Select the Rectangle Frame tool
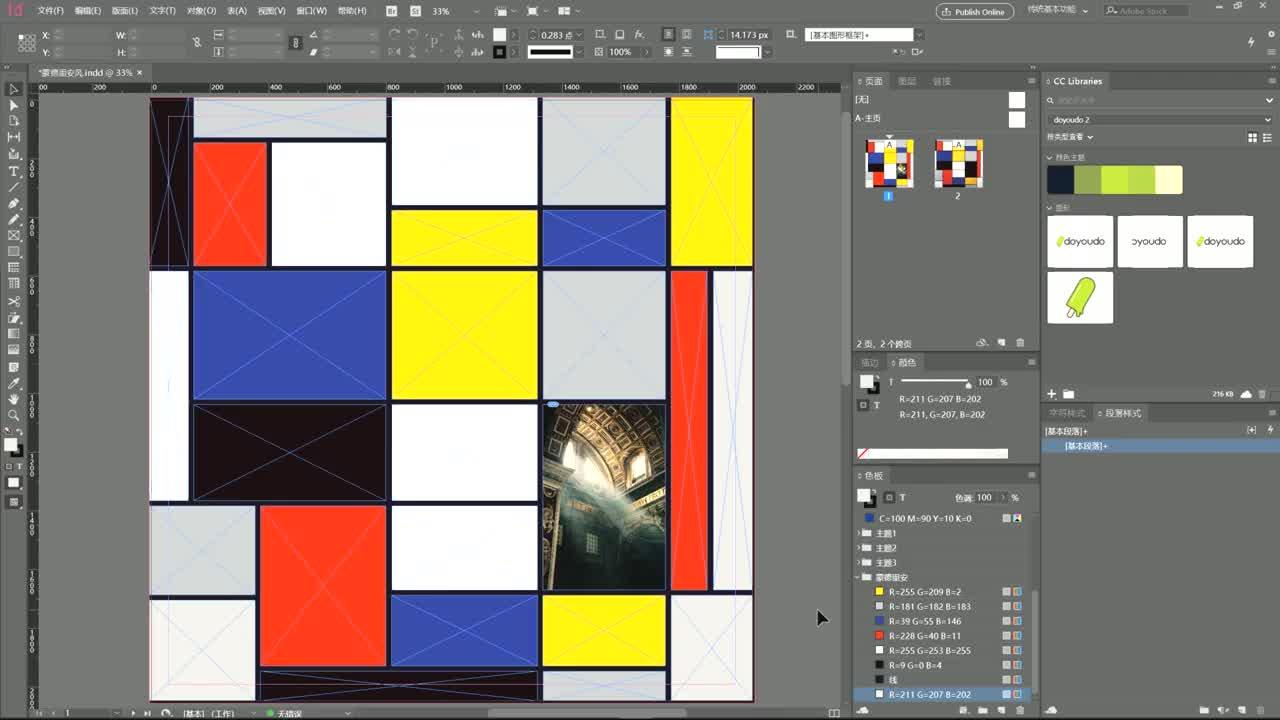 pos(14,235)
